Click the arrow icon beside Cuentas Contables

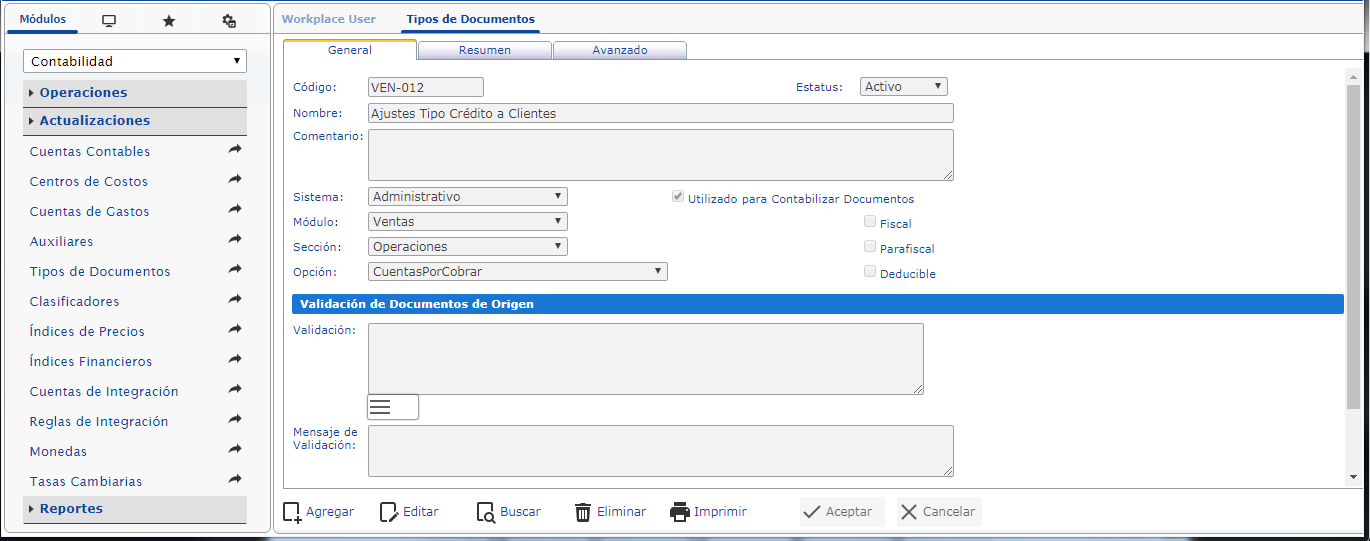click(235, 149)
